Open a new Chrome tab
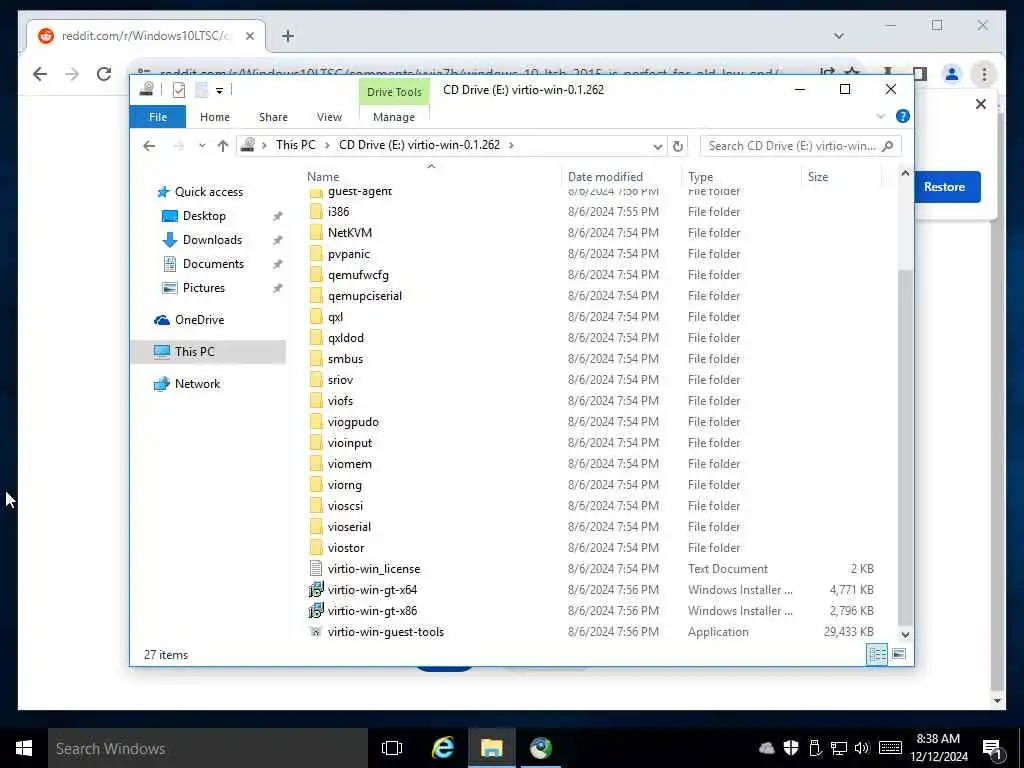This screenshot has width=1024, height=768. coord(288,36)
